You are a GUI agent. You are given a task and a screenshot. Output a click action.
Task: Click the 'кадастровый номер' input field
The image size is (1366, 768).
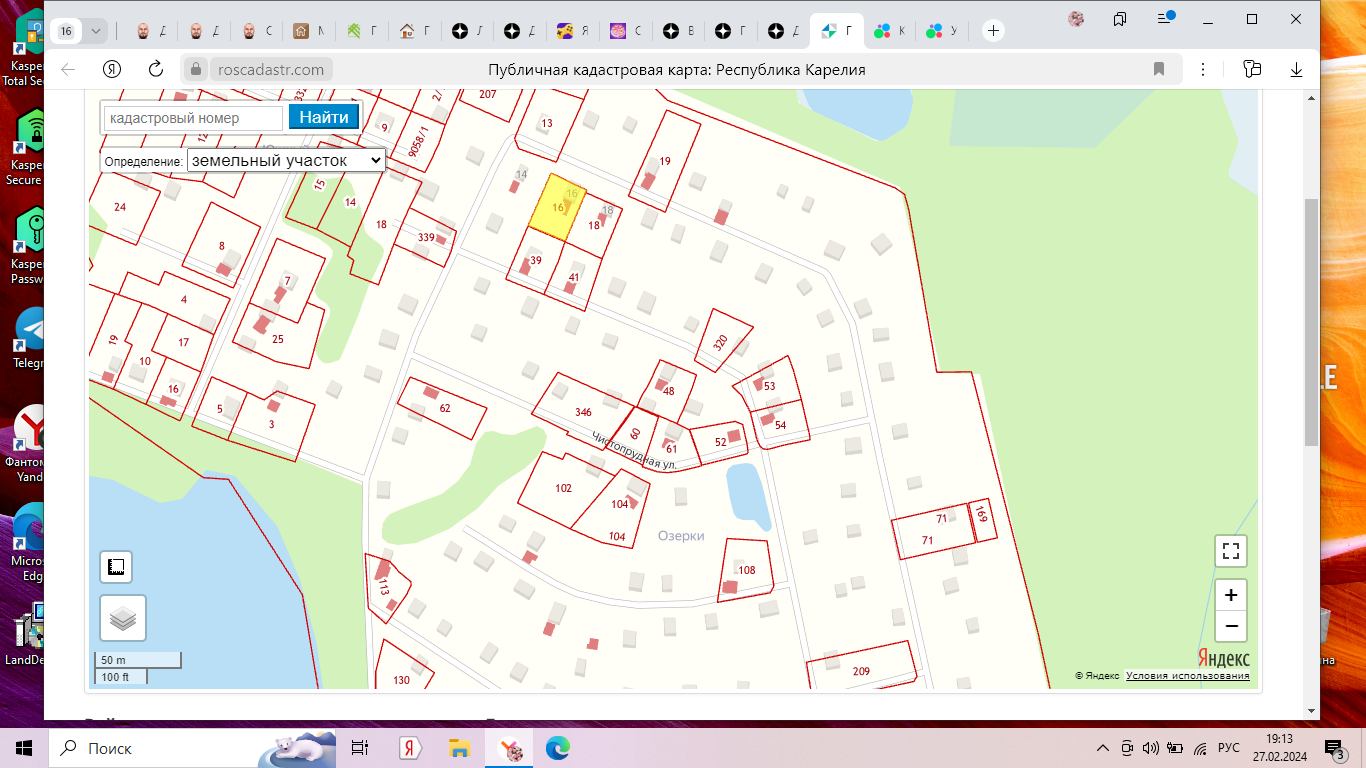point(193,118)
